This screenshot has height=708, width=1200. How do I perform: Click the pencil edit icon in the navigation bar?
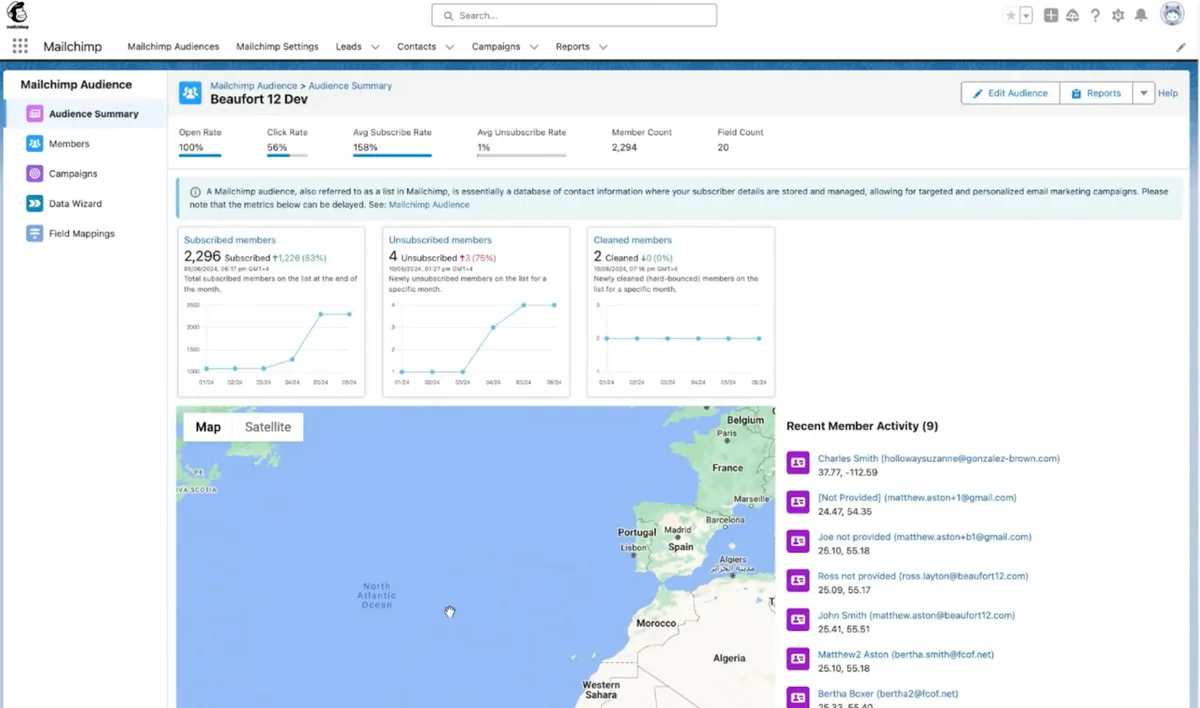tap(1181, 47)
